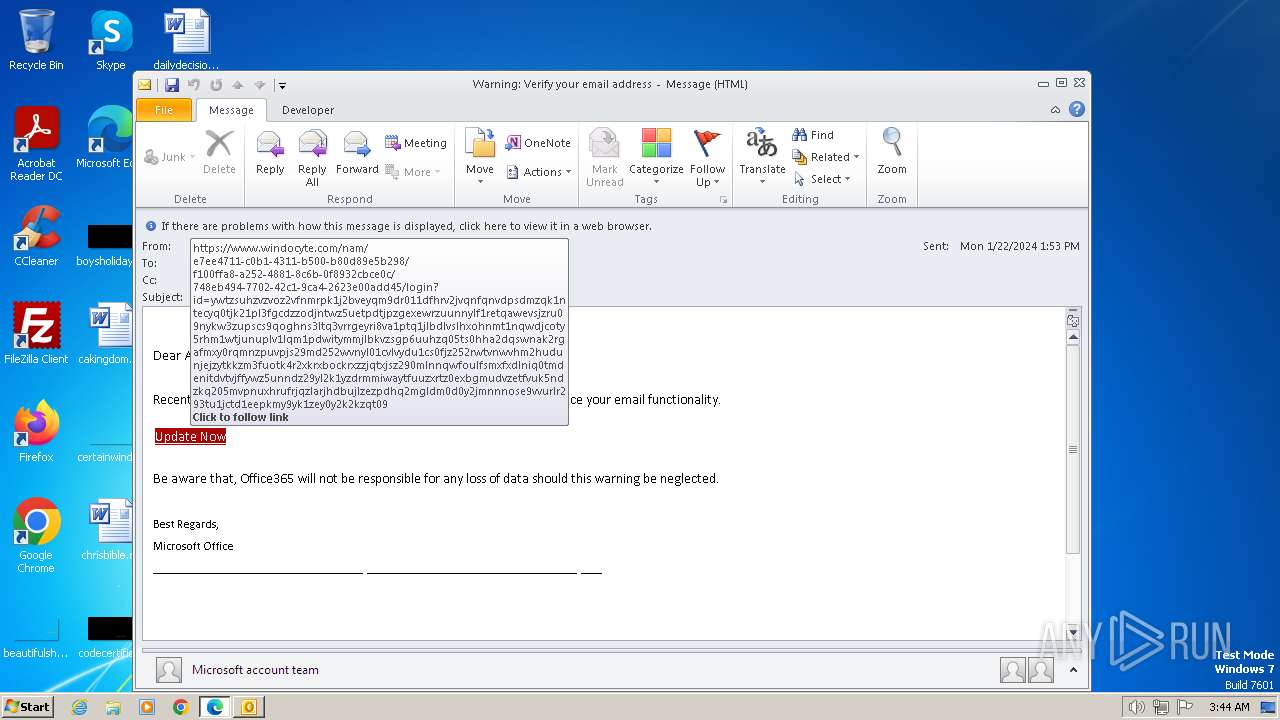This screenshot has width=1280, height=720.
Task: Send message to OneNote
Action: [x=538, y=143]
